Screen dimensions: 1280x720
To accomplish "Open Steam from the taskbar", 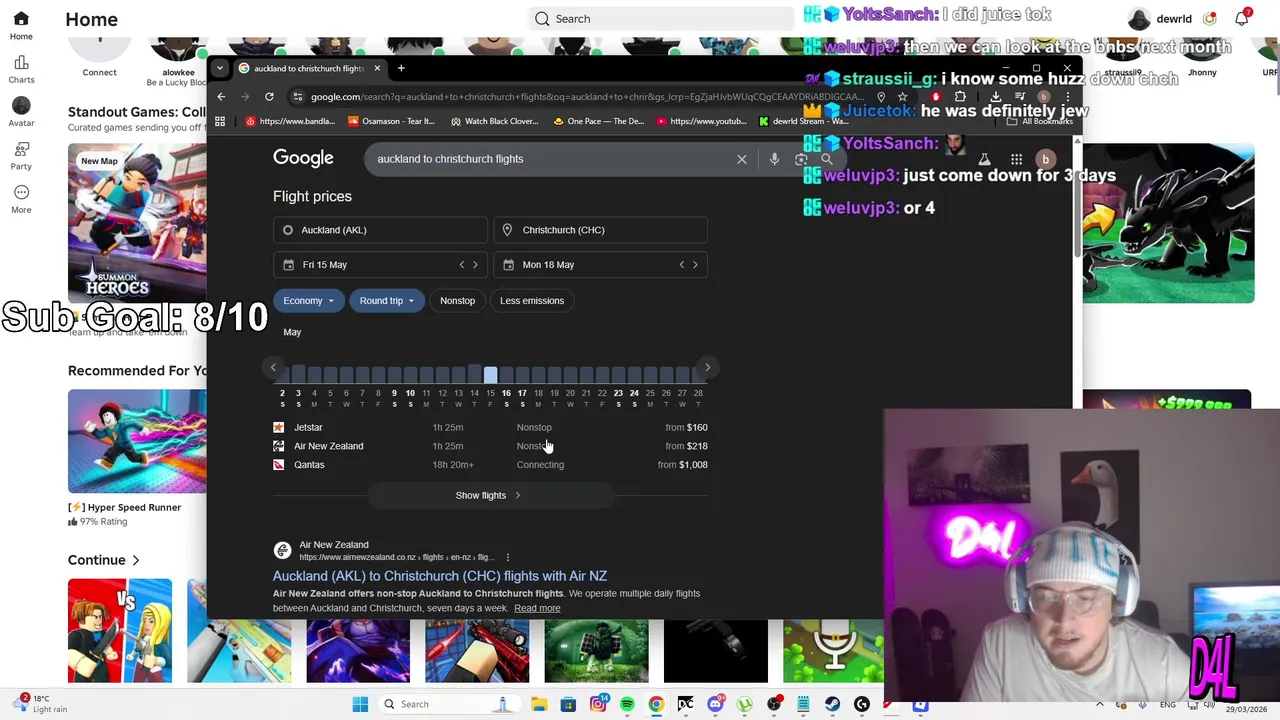I will [x=832, y=704].
